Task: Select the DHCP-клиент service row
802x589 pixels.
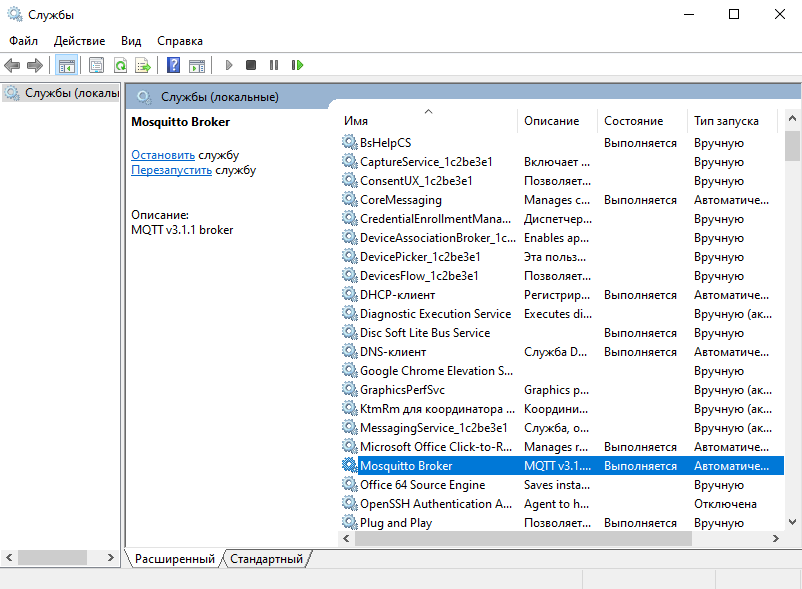Action: (x=397, y=295)
